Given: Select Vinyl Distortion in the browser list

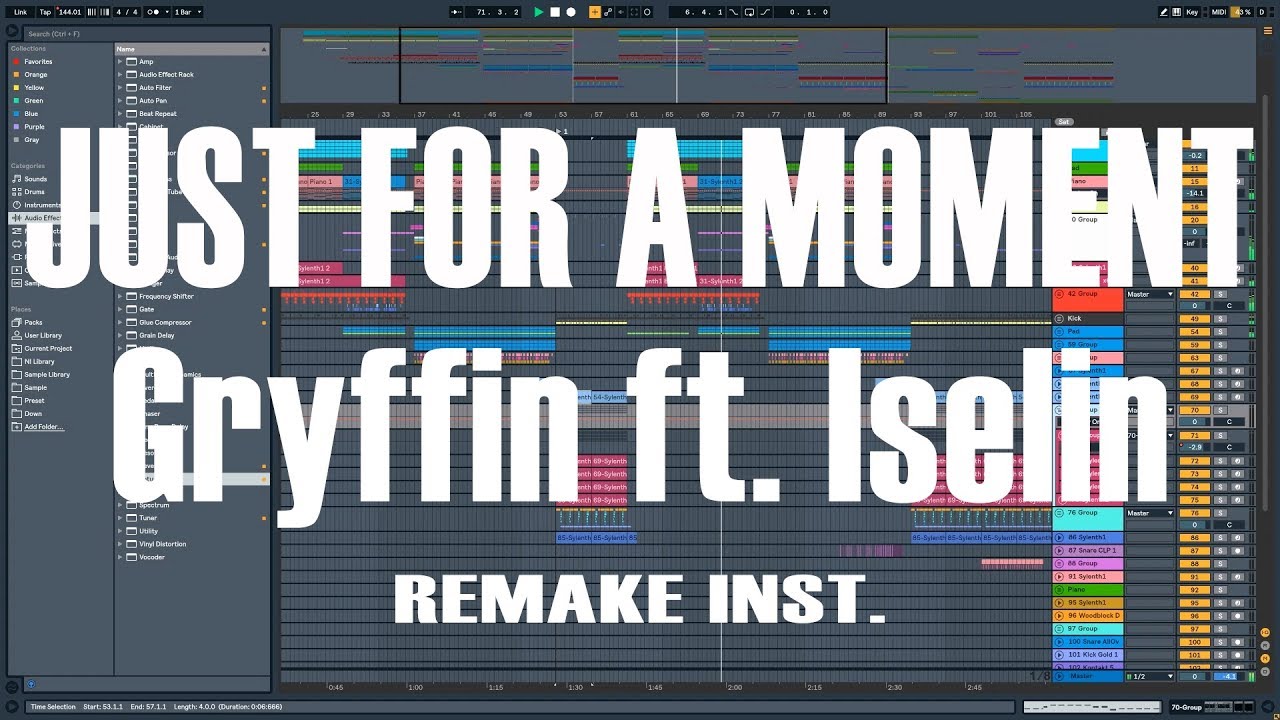Looking at the screenshot, I should [163, 544].
